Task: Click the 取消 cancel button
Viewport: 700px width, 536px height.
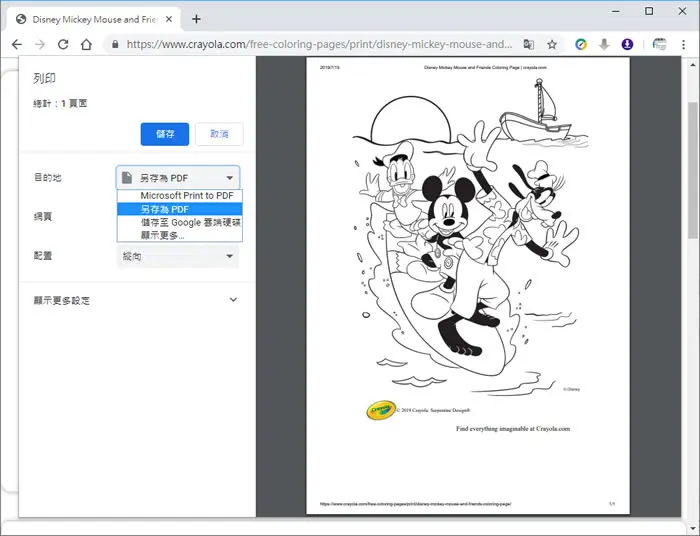Action: pos(219,134)
